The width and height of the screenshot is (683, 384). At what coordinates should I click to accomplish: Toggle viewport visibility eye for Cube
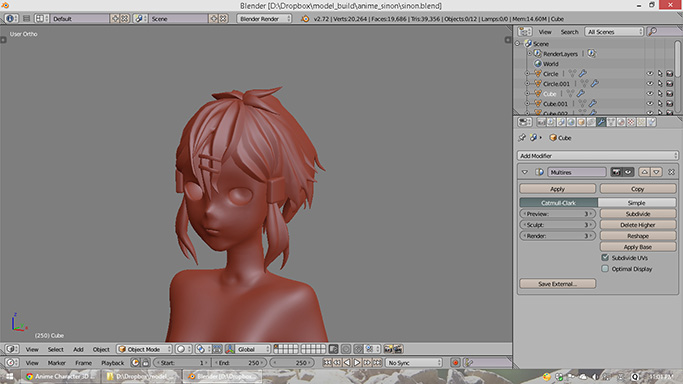(x=650, y=94)
